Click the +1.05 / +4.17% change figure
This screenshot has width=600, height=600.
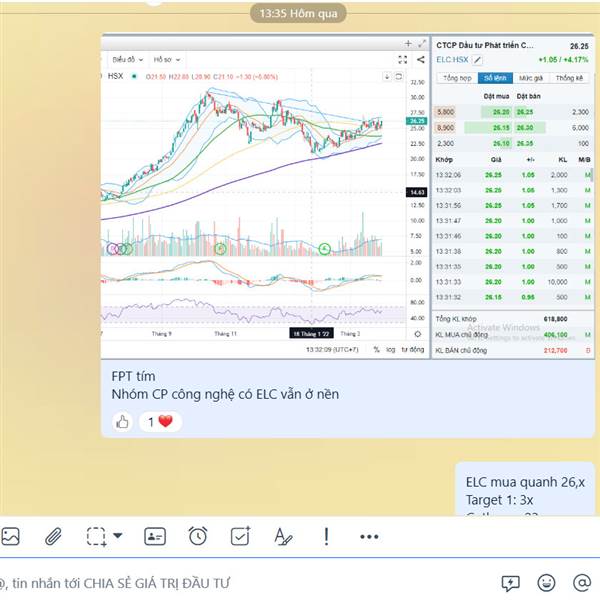(563, 60)
